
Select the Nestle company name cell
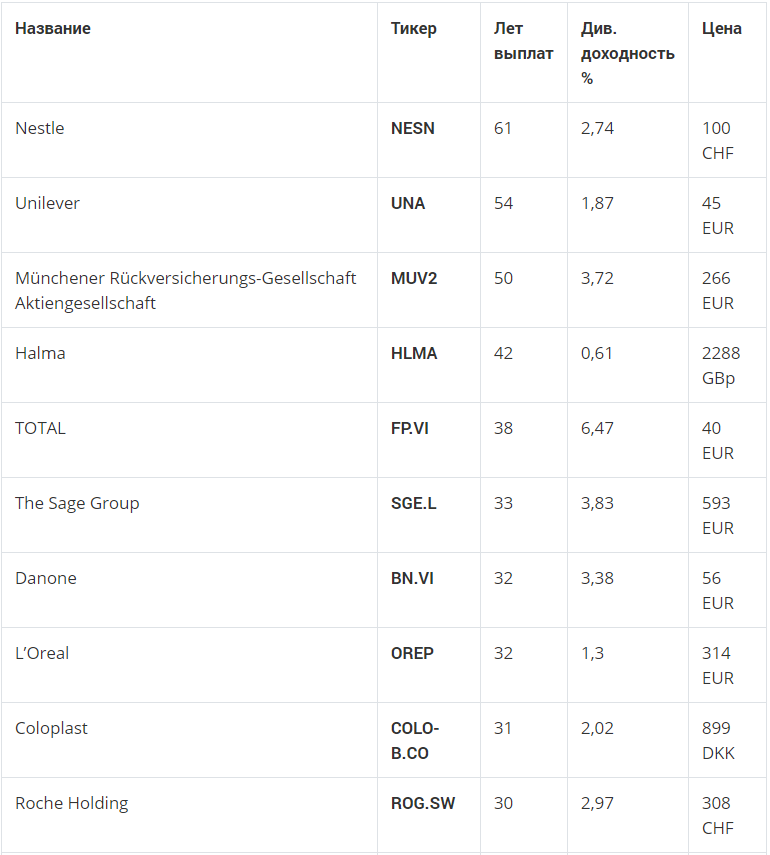point(189,140)
